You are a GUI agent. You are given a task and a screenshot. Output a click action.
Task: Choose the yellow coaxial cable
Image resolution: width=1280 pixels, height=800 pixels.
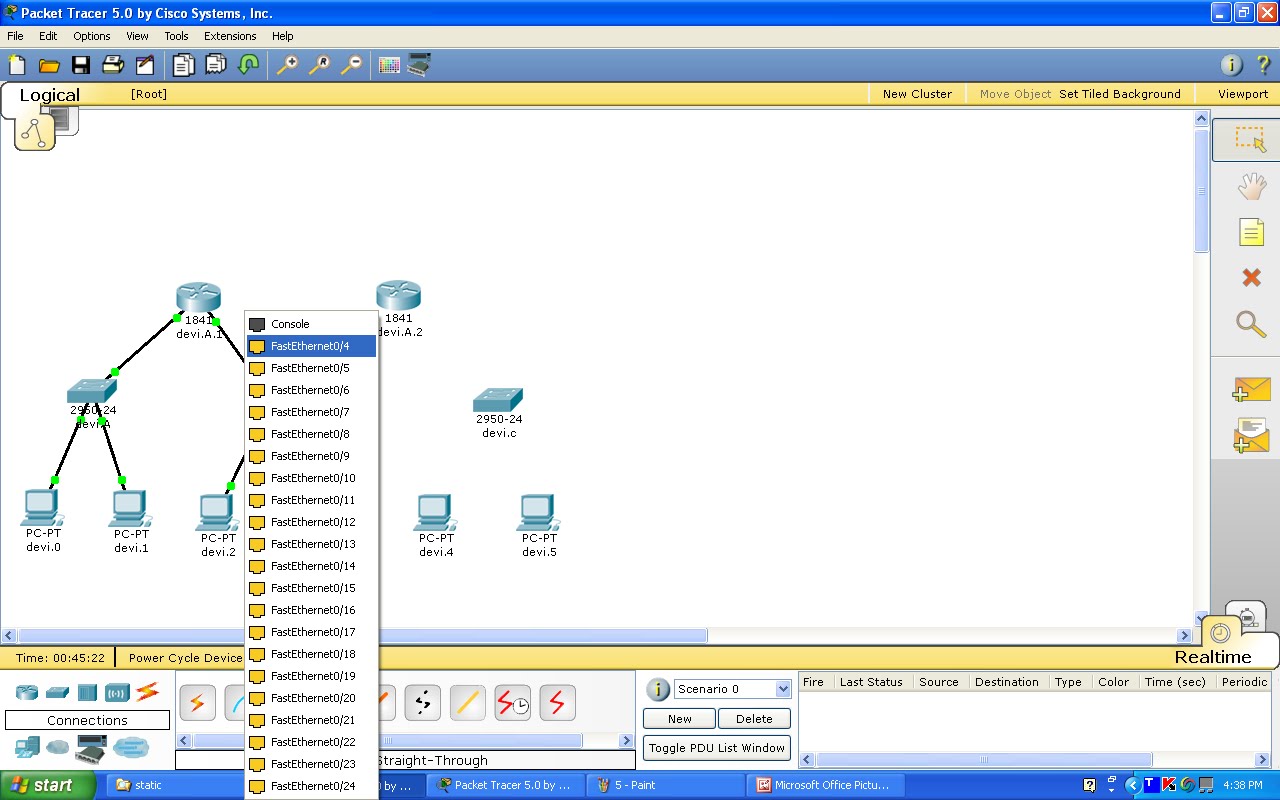[467, 703]
